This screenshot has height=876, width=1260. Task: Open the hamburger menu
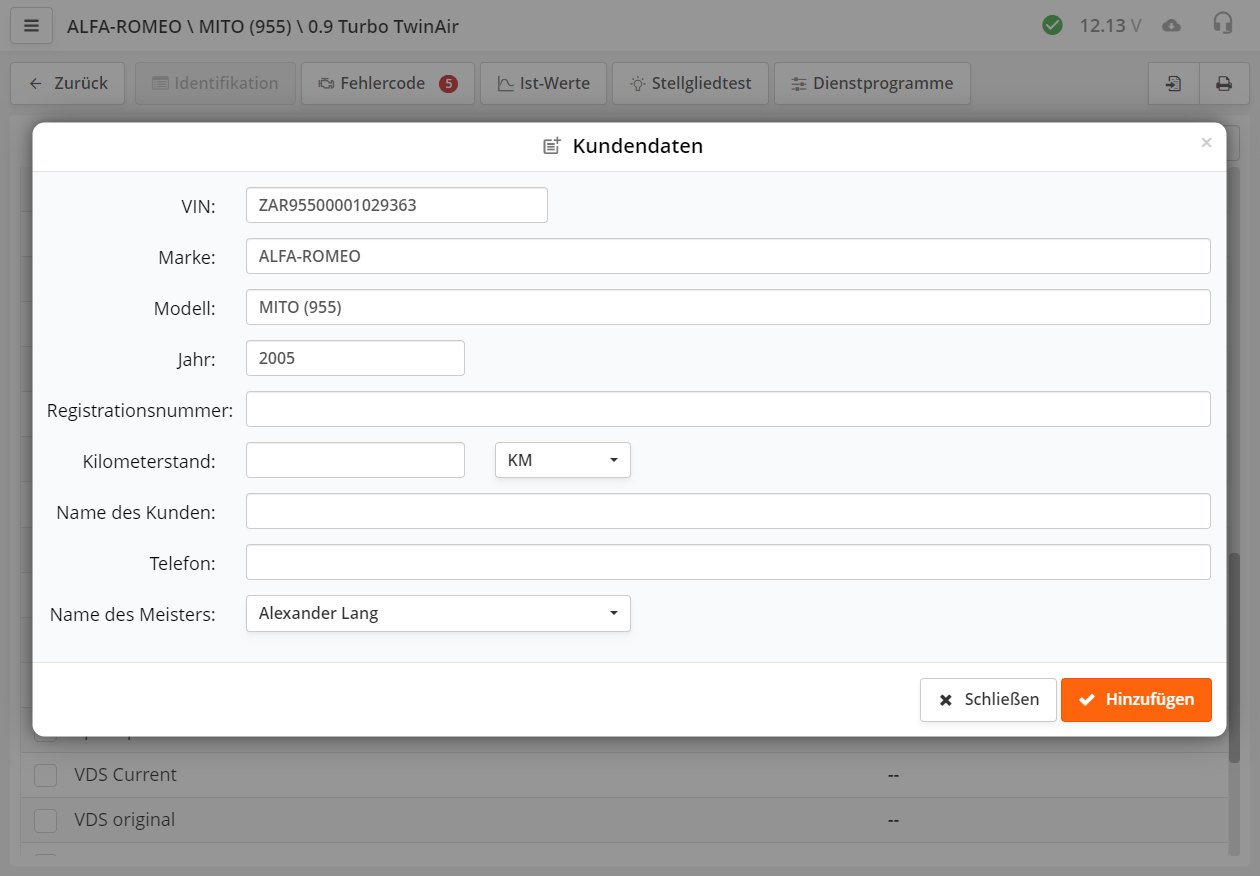coord(31,26)
